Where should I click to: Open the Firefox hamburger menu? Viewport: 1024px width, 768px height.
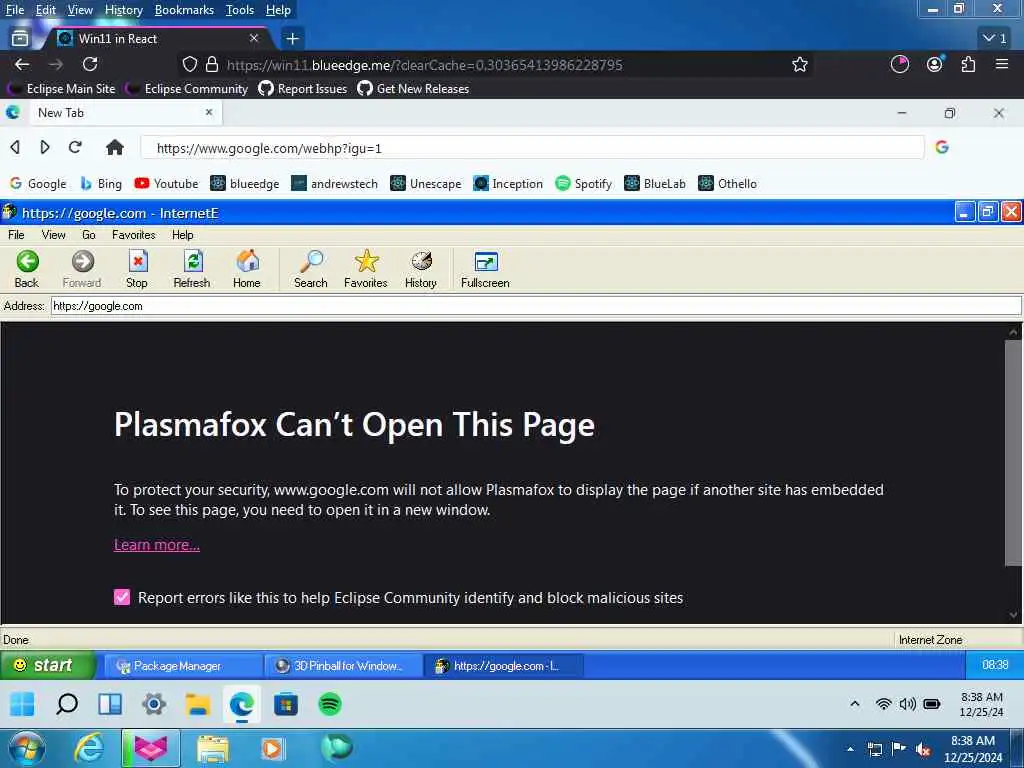[1002, 64]
